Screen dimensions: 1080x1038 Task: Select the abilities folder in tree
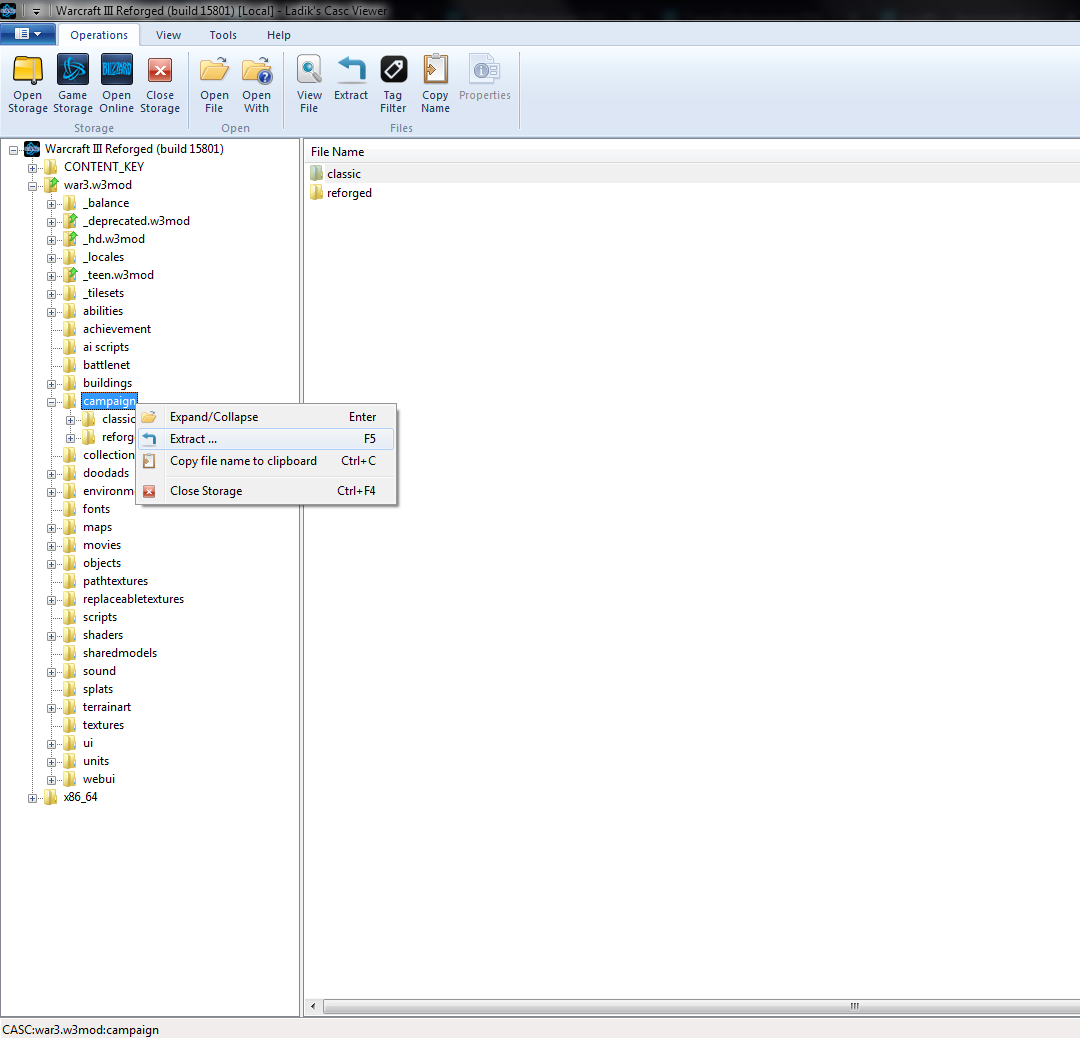[103, 311]
